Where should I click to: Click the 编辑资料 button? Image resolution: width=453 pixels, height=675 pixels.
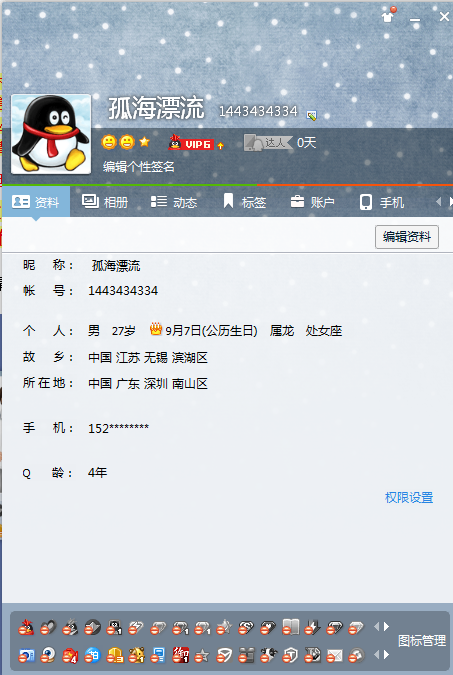[x=406, y=237]
